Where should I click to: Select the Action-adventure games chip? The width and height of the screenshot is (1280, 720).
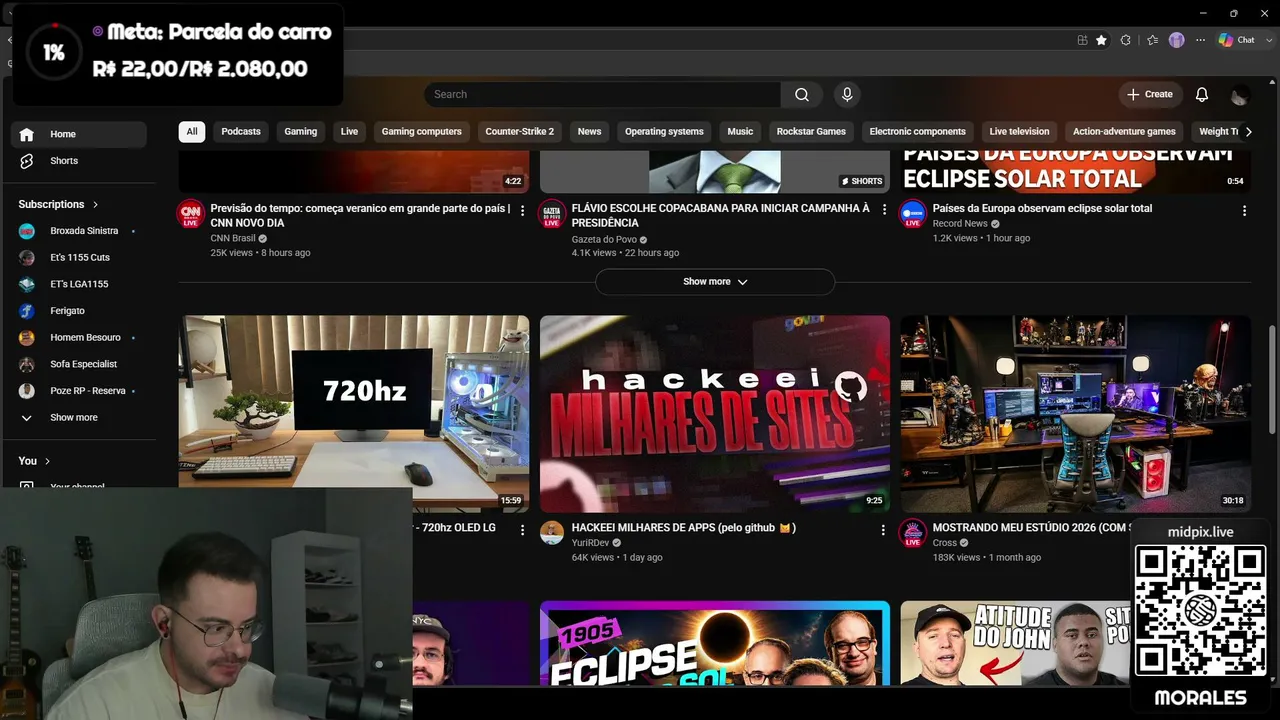pyautogui.click(x=1124, y=131)
